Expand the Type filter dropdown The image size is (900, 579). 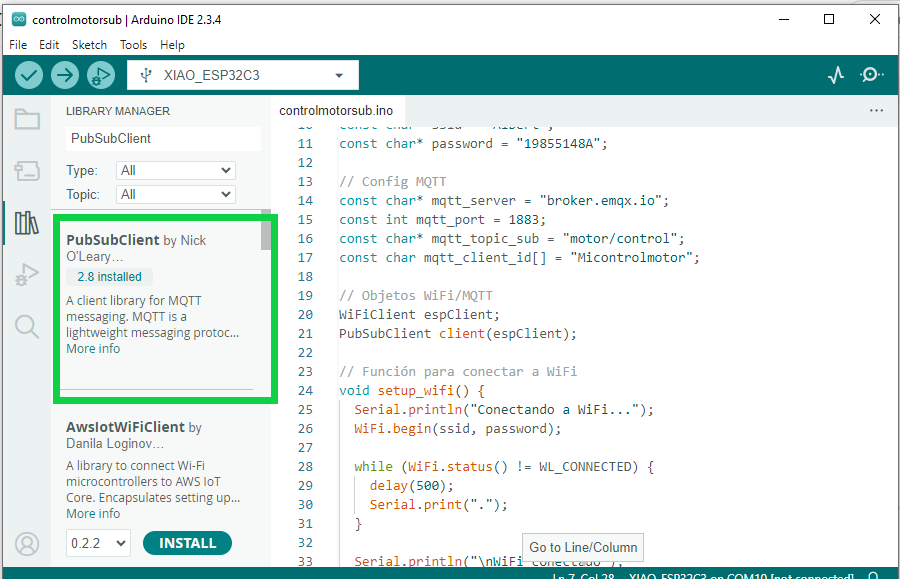pos(176,170)
